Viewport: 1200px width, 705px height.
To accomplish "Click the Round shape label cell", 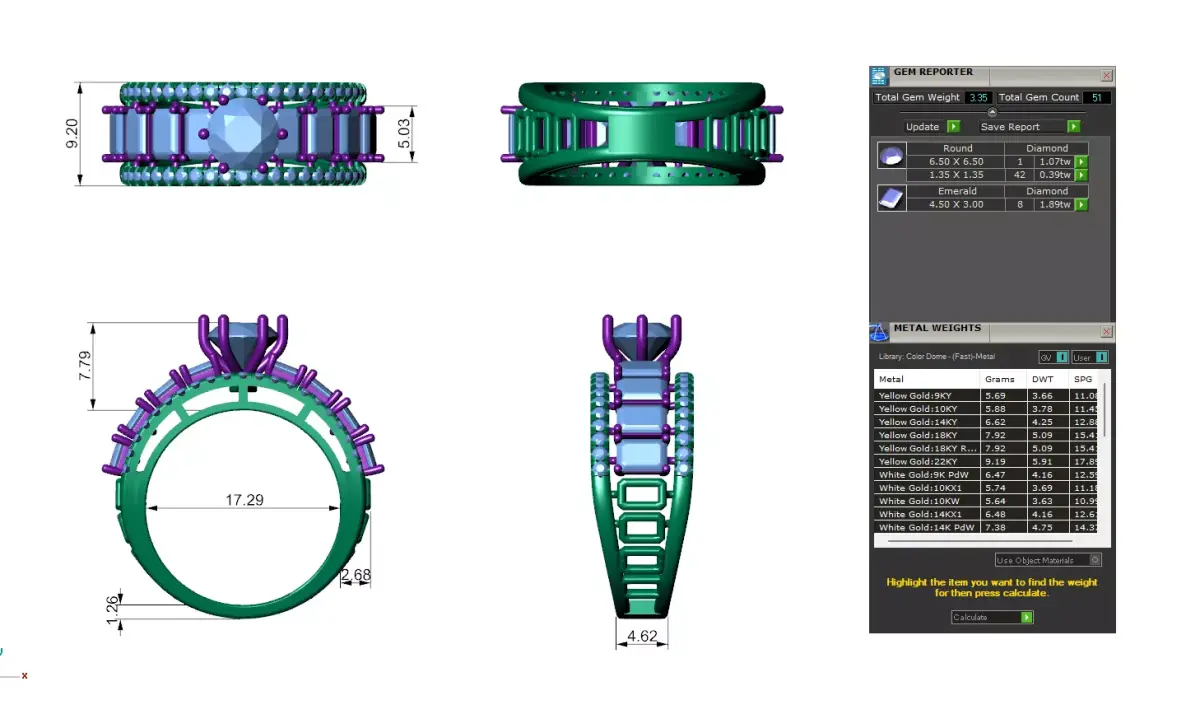I will [x=956, y=148].
